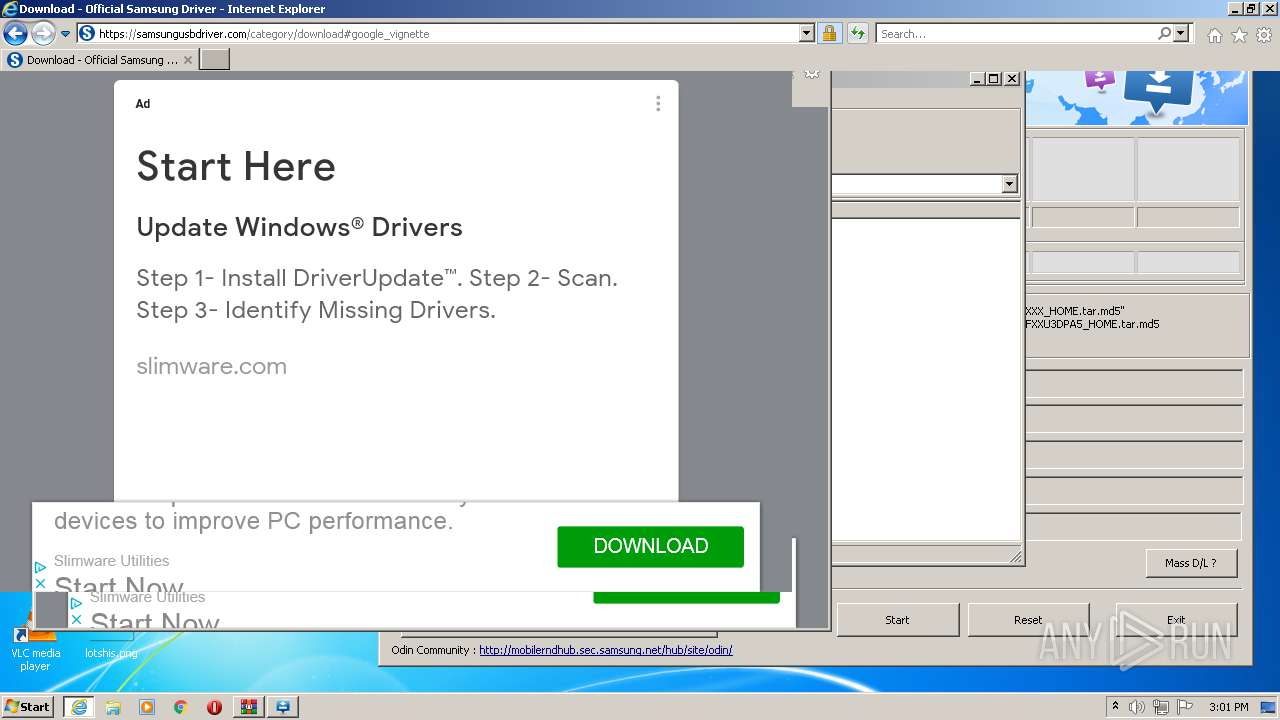The width and height of the screenshot is (1280, 720).
Task: Click the Odin download banner pin icon
Action: pos(1158,92)
